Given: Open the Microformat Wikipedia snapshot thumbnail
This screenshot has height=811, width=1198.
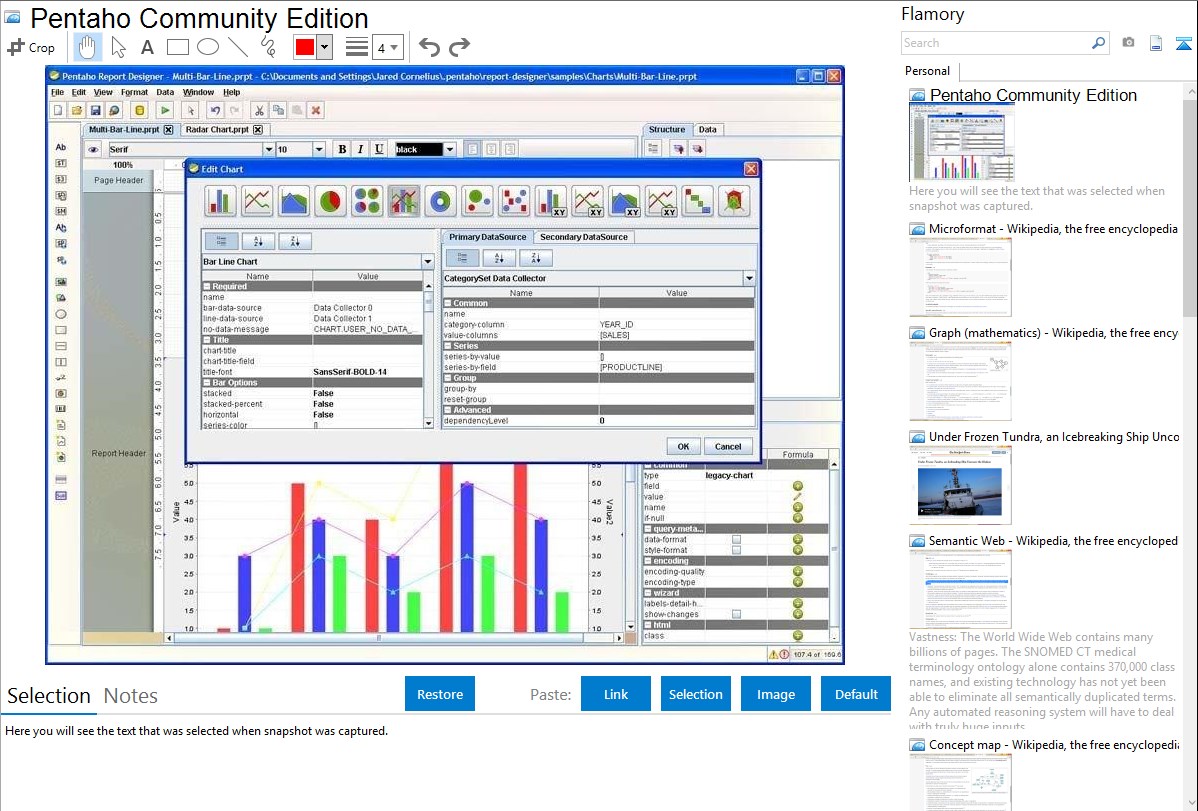Looking at the screenshot, I should pos(960,277).
